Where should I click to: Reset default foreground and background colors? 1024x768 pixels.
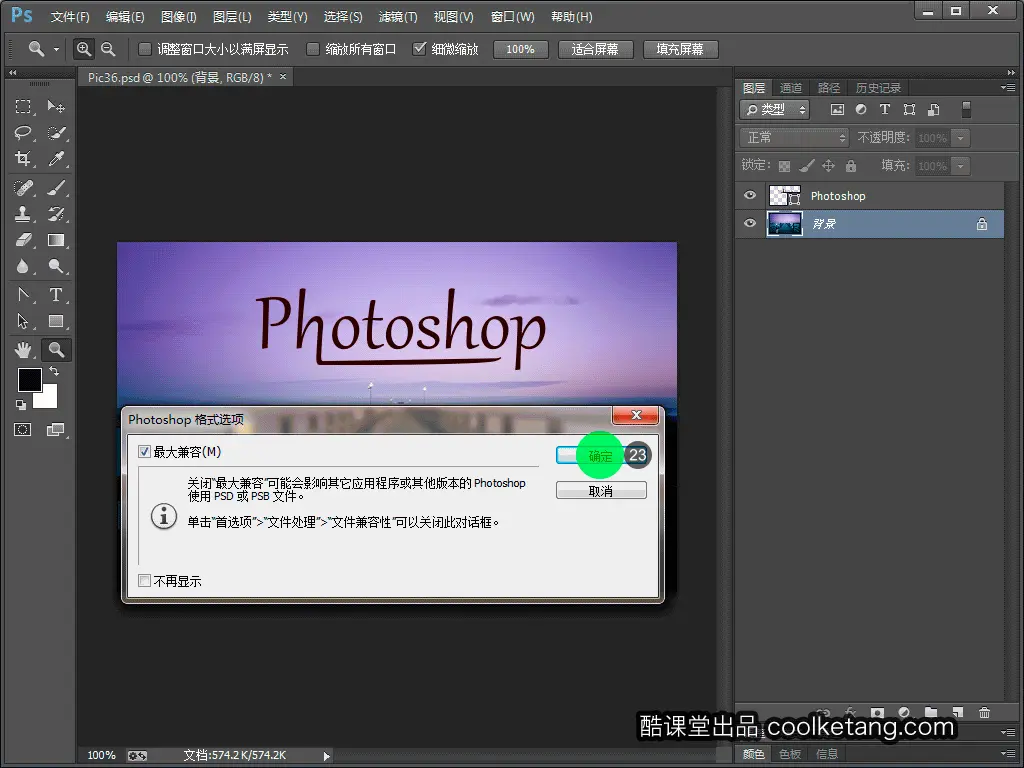(21, 405)
